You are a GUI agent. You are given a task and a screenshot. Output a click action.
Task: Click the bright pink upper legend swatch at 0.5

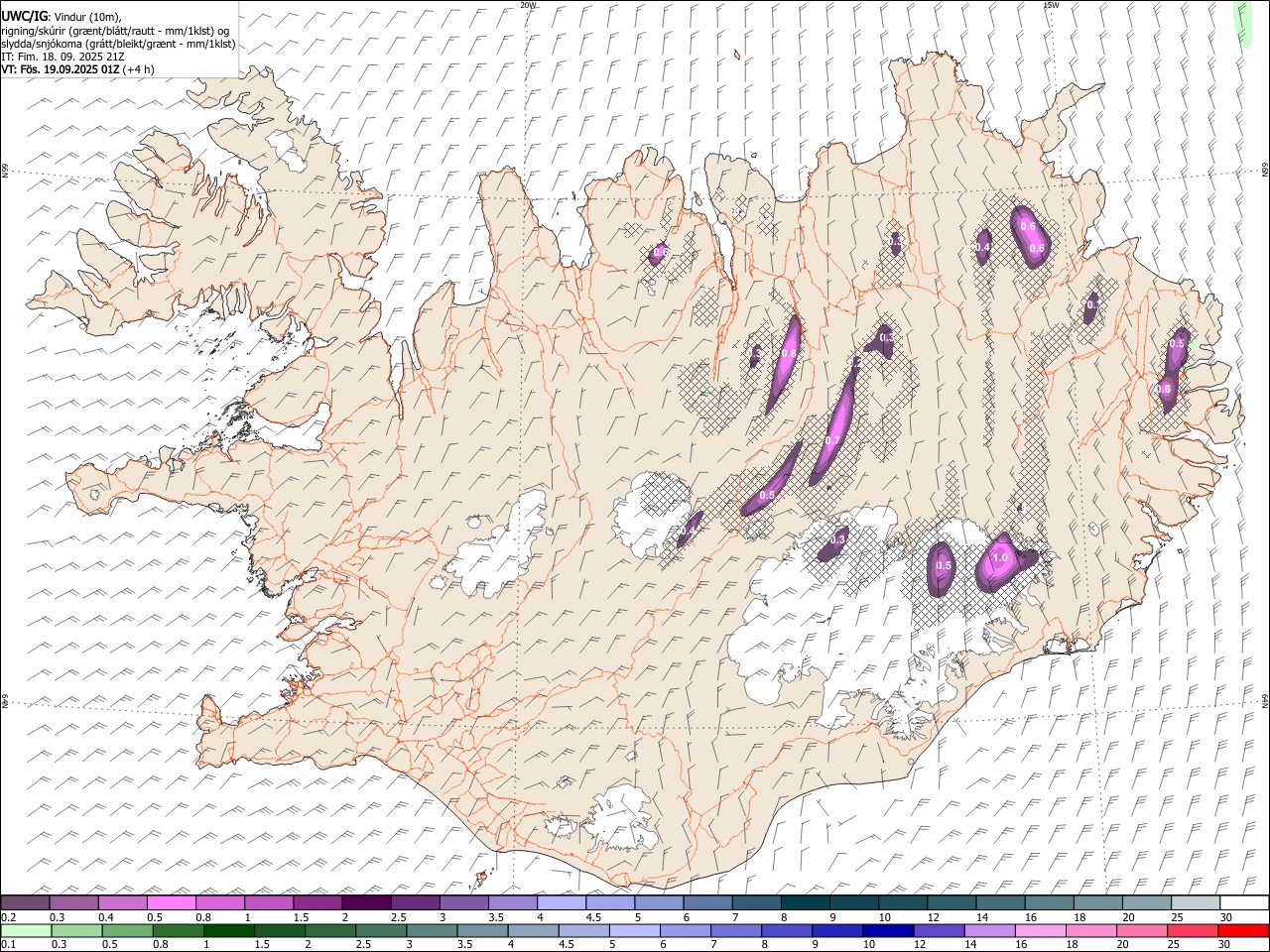point(172,902)
